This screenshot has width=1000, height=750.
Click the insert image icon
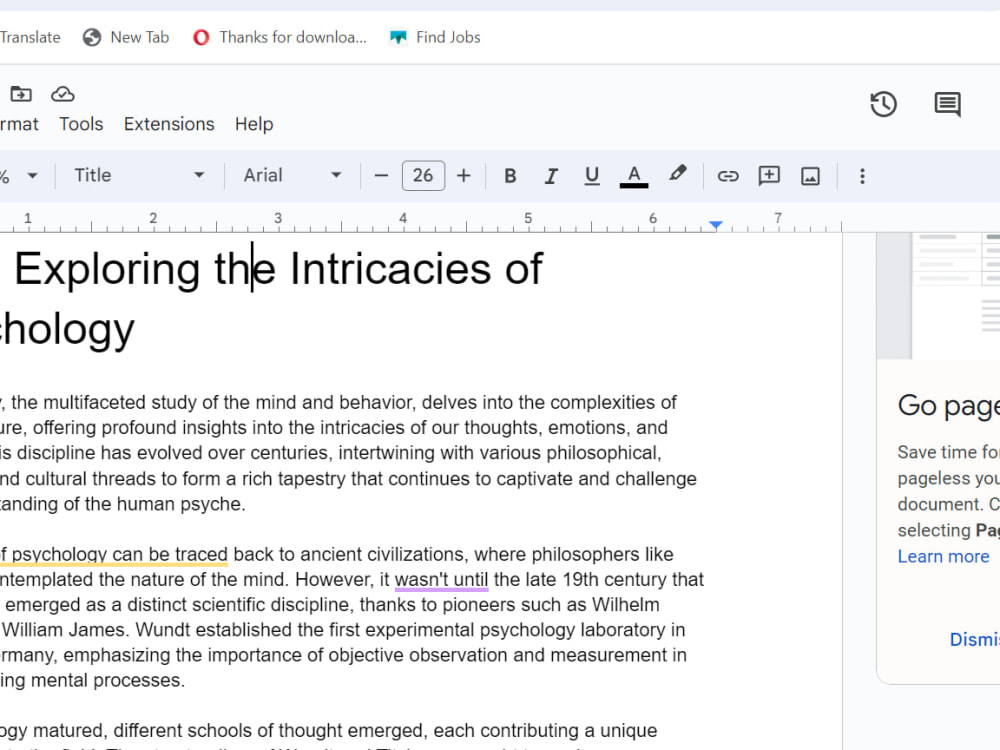tap(810, 176)
